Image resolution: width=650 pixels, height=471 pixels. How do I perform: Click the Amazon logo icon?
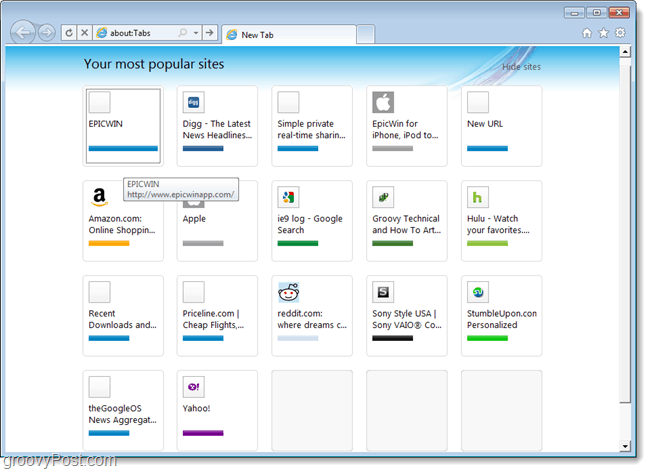(x=99, y=197)
